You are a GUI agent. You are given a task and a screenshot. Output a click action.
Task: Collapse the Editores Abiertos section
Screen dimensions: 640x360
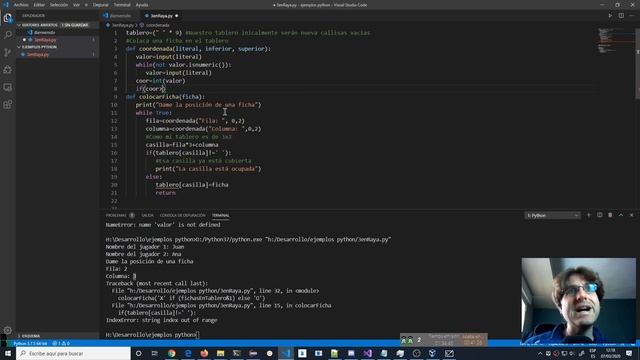tap(57, 25)
